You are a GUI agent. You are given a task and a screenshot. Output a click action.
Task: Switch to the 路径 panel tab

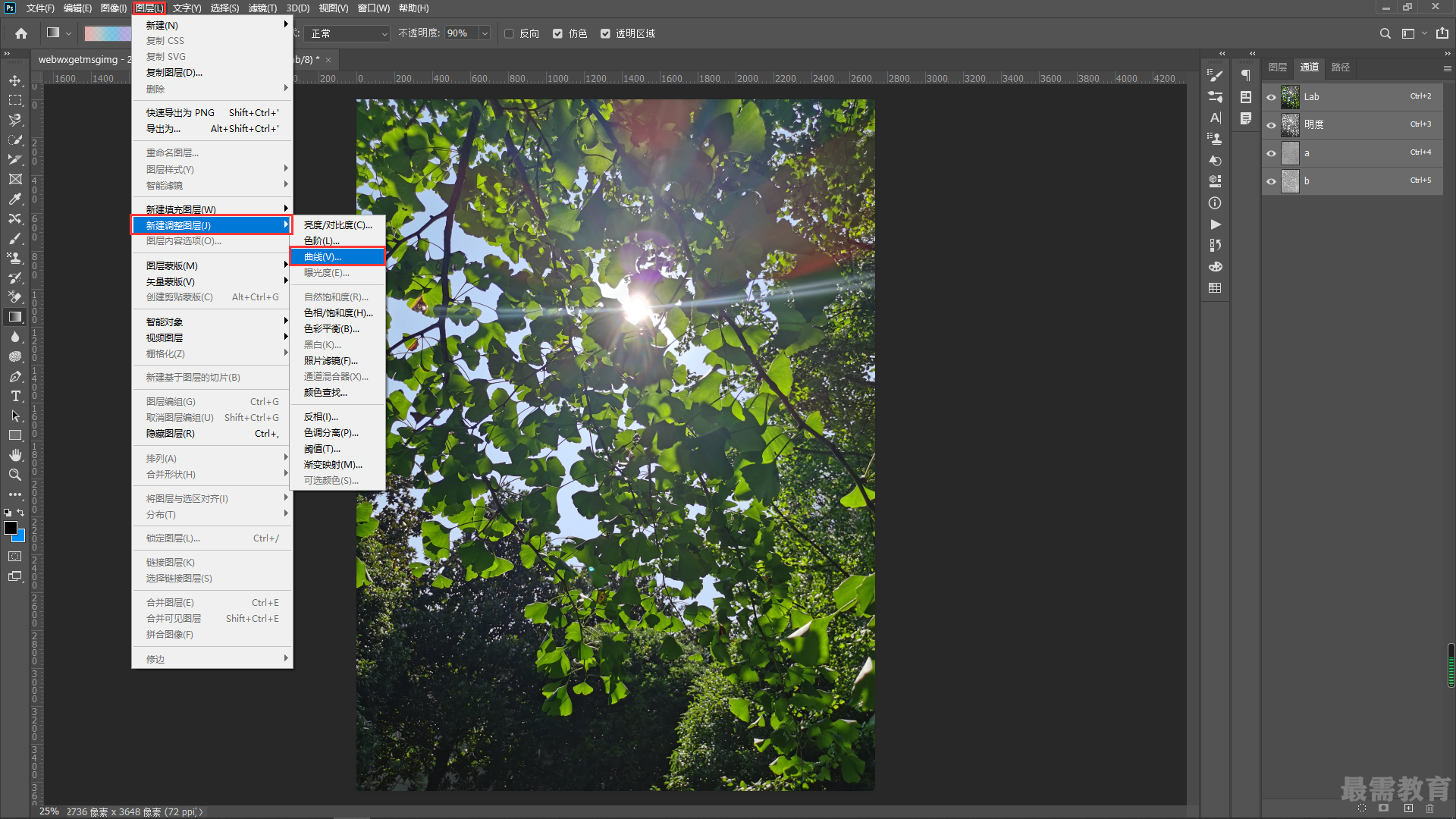(1340, 67)
